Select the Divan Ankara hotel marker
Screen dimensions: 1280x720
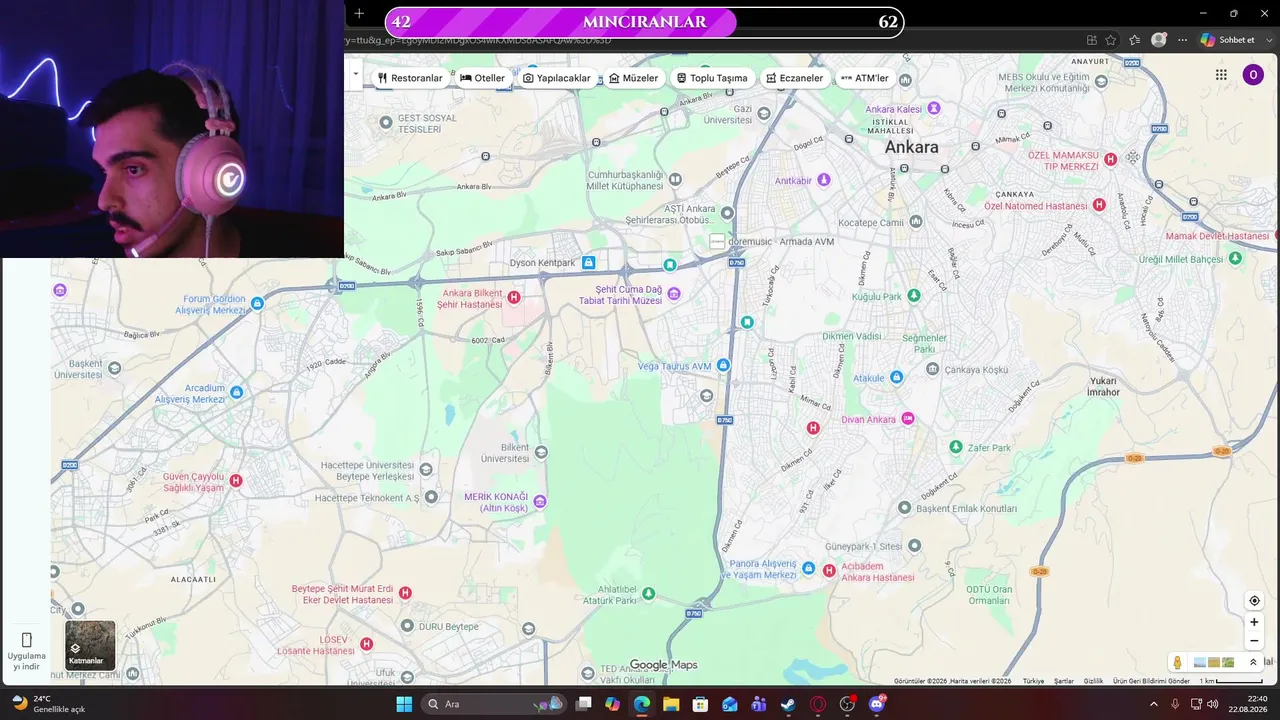pos(908,419)
